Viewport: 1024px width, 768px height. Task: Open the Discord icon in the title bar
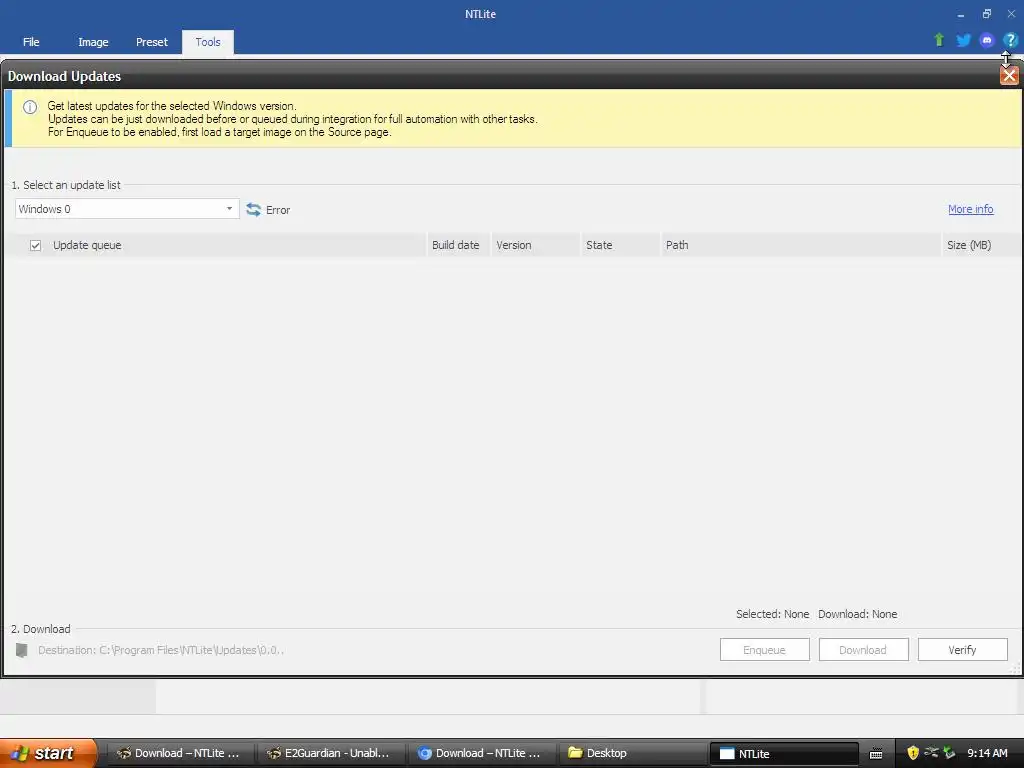click(987, 40)
